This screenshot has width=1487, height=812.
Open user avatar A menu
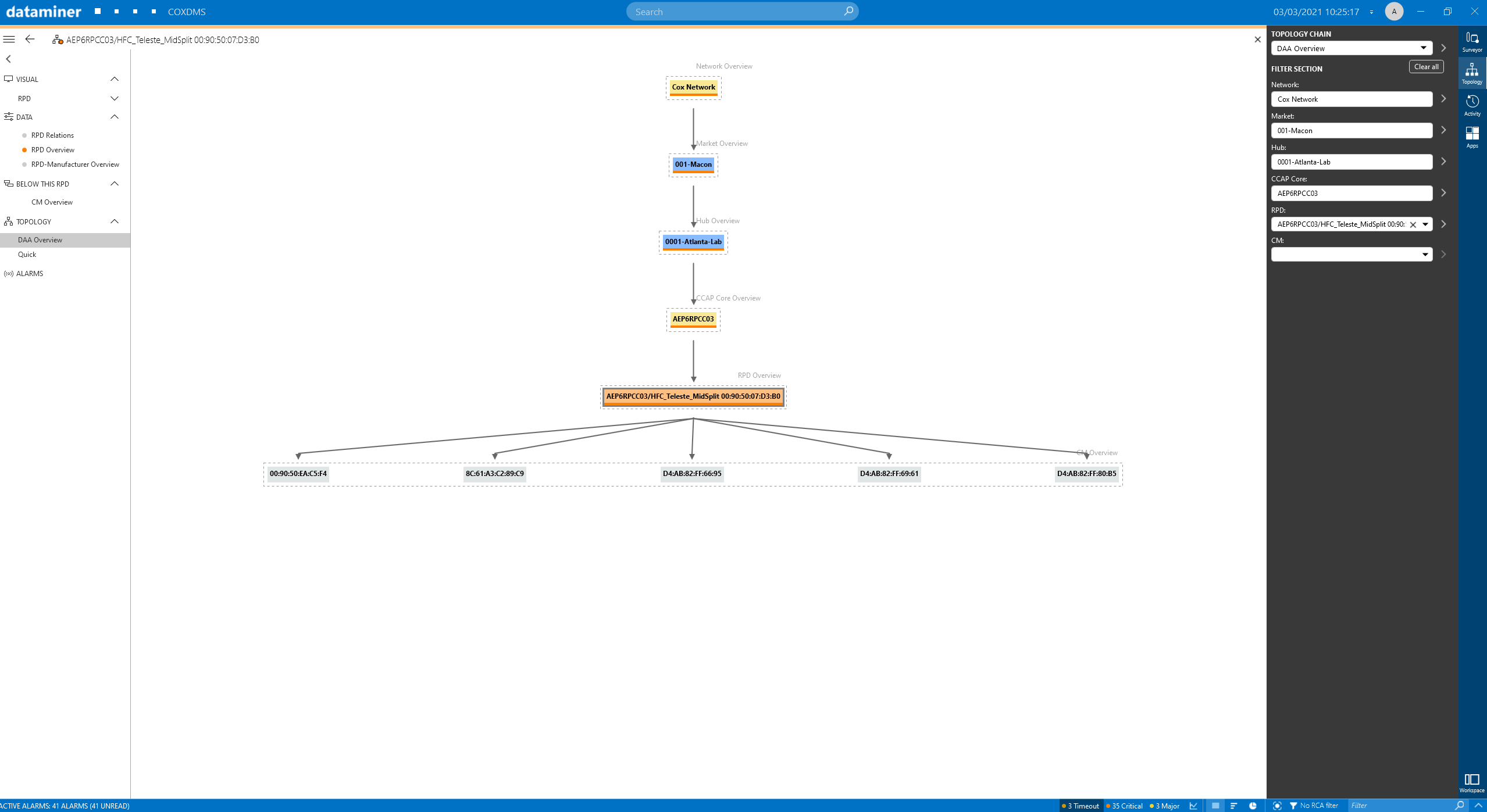click(1394, 11)
